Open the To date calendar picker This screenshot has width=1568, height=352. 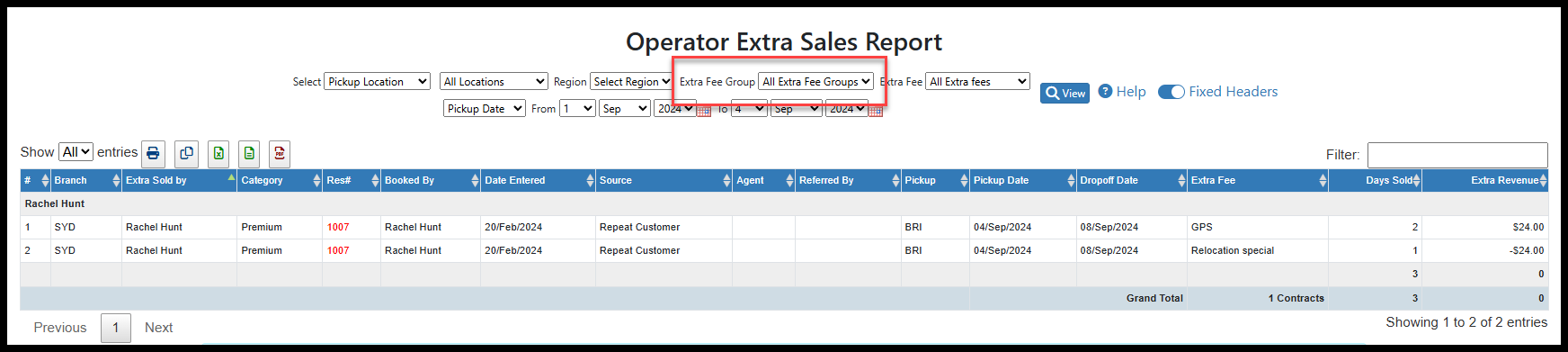pyautogui.click(x=876, y=110)
